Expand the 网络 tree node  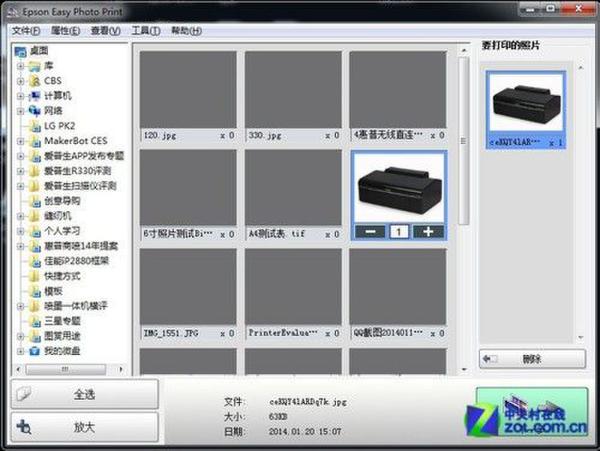coord(21,111)
